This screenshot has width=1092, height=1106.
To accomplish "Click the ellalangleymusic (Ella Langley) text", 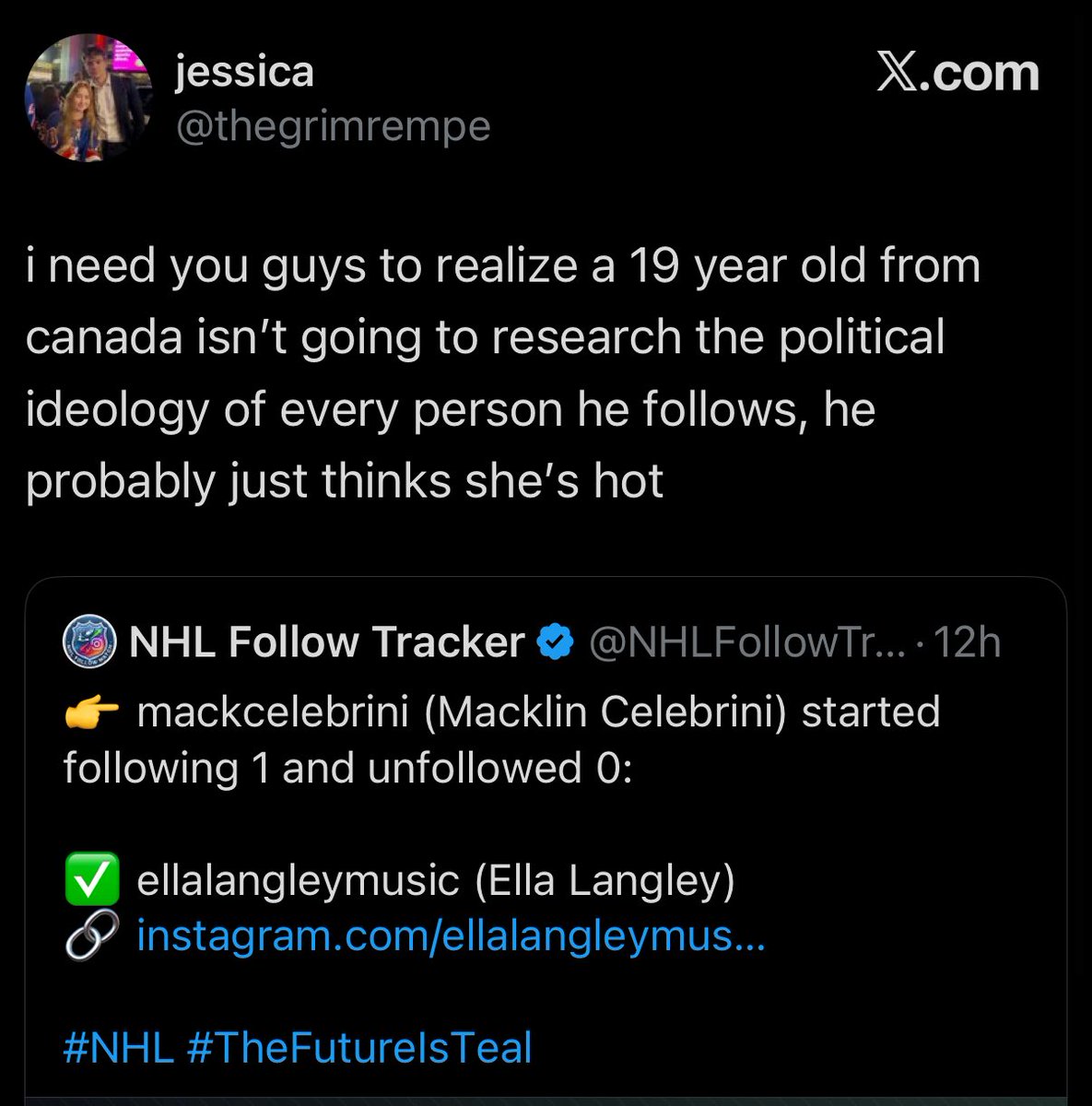I will [x=435, y=880].
